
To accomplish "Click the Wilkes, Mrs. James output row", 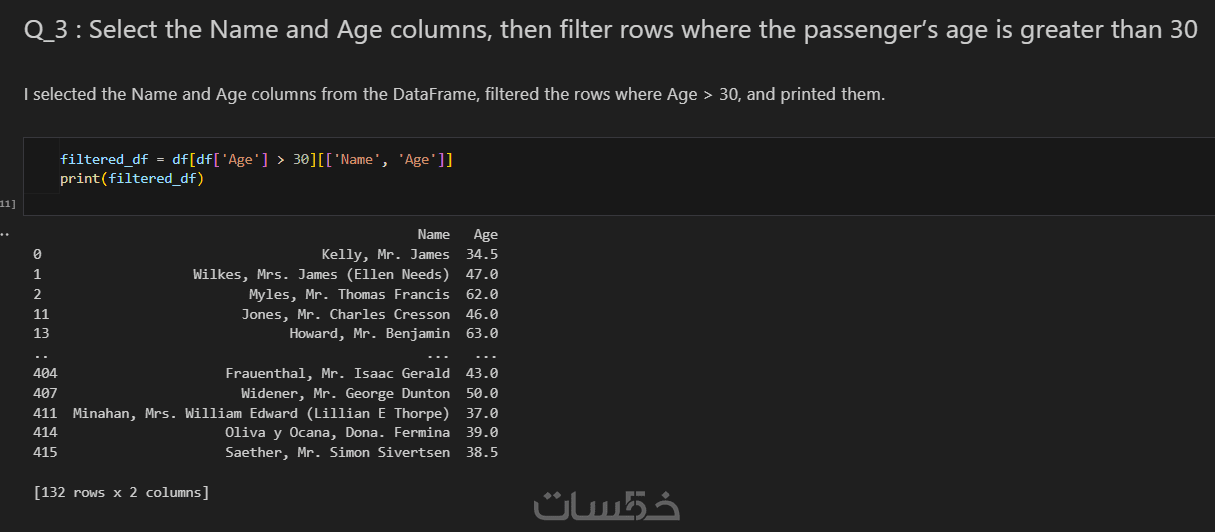I will pos(321,274).
